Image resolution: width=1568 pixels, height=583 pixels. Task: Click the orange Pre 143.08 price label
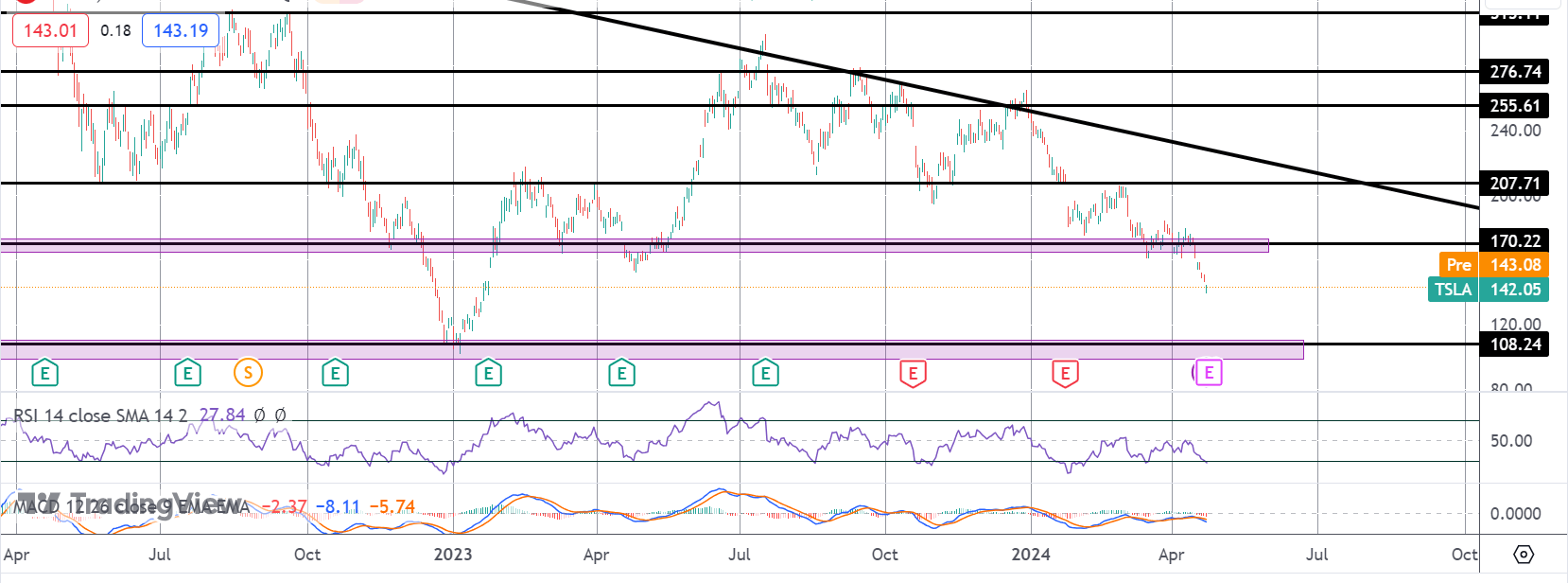point(1493,265)
